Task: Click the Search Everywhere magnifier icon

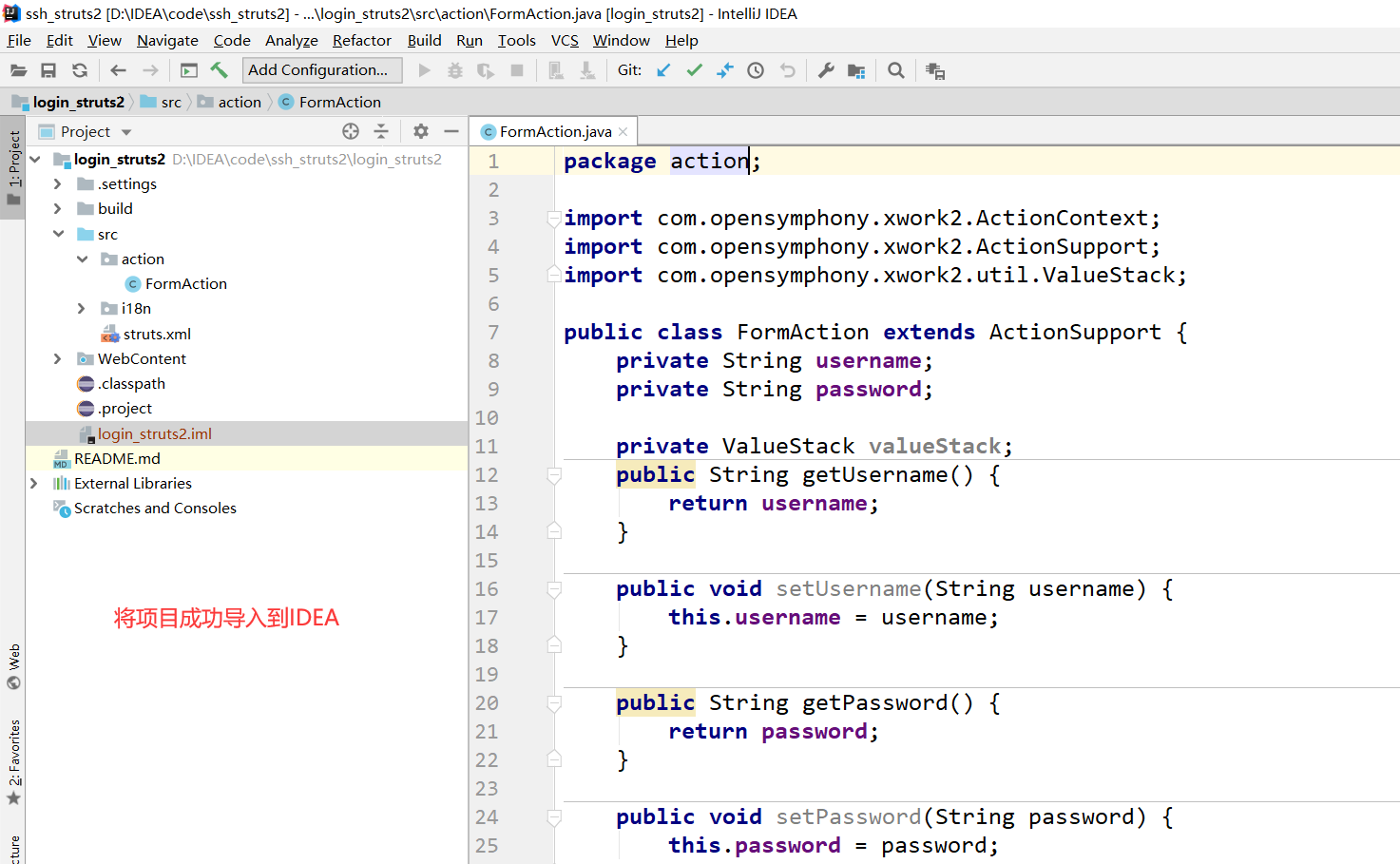Action: [x=895, y=70]
